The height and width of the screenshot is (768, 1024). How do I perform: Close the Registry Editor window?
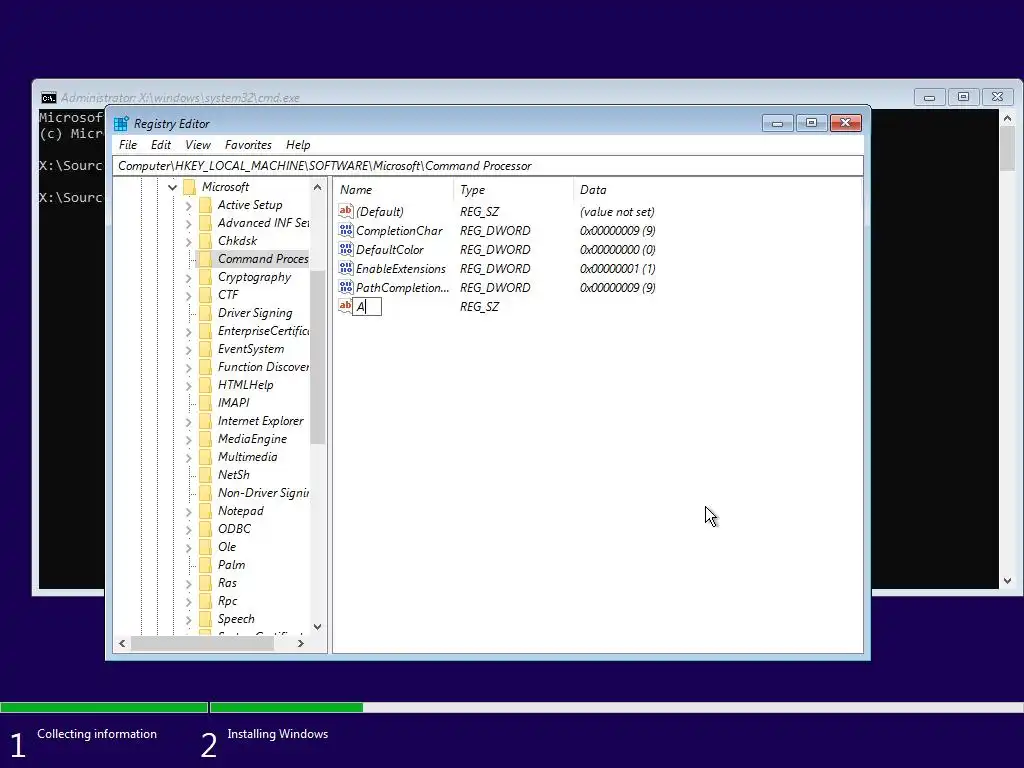click(x=846, y=123)
